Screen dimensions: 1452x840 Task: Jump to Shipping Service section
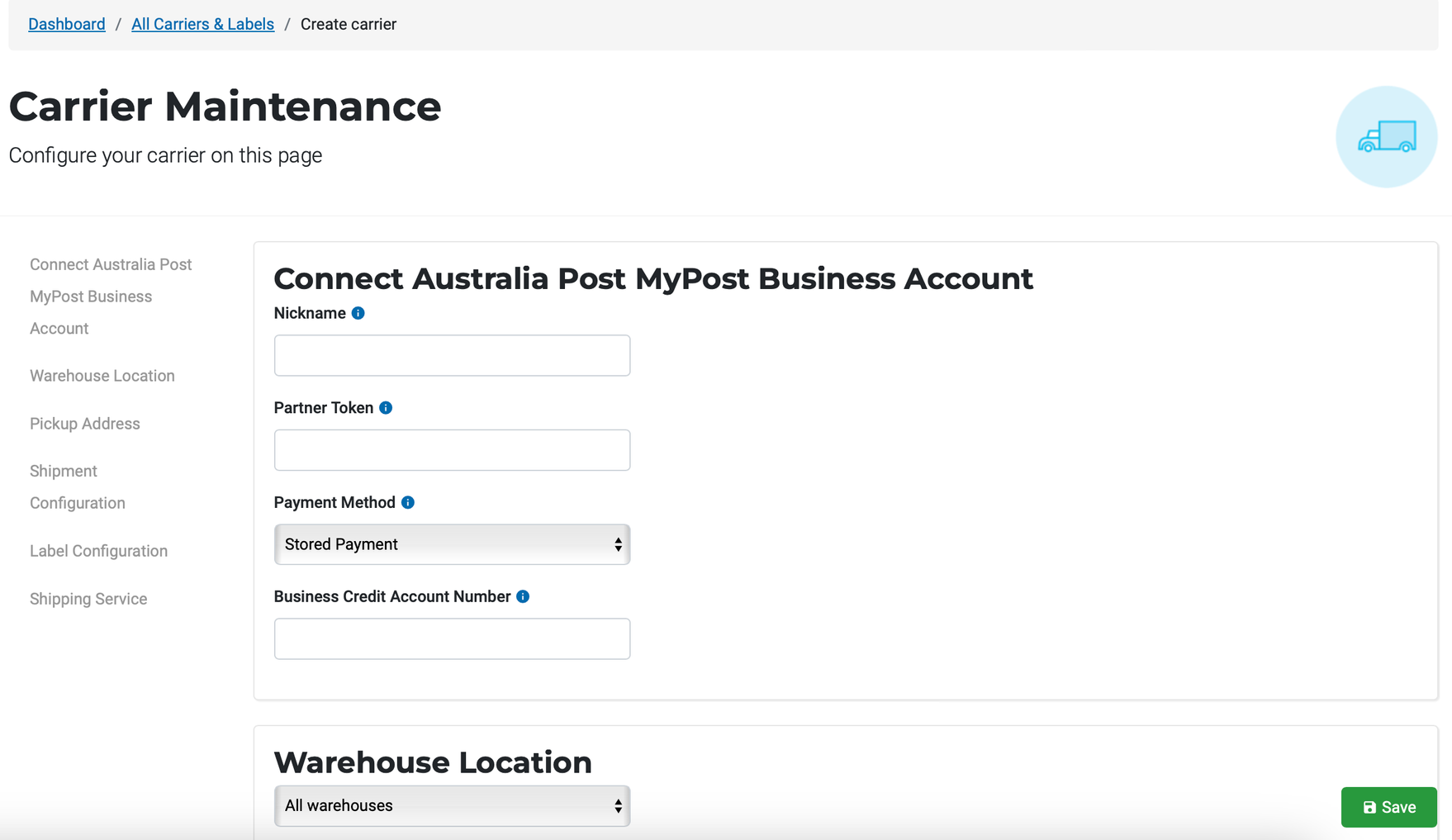tap(88, 599)
